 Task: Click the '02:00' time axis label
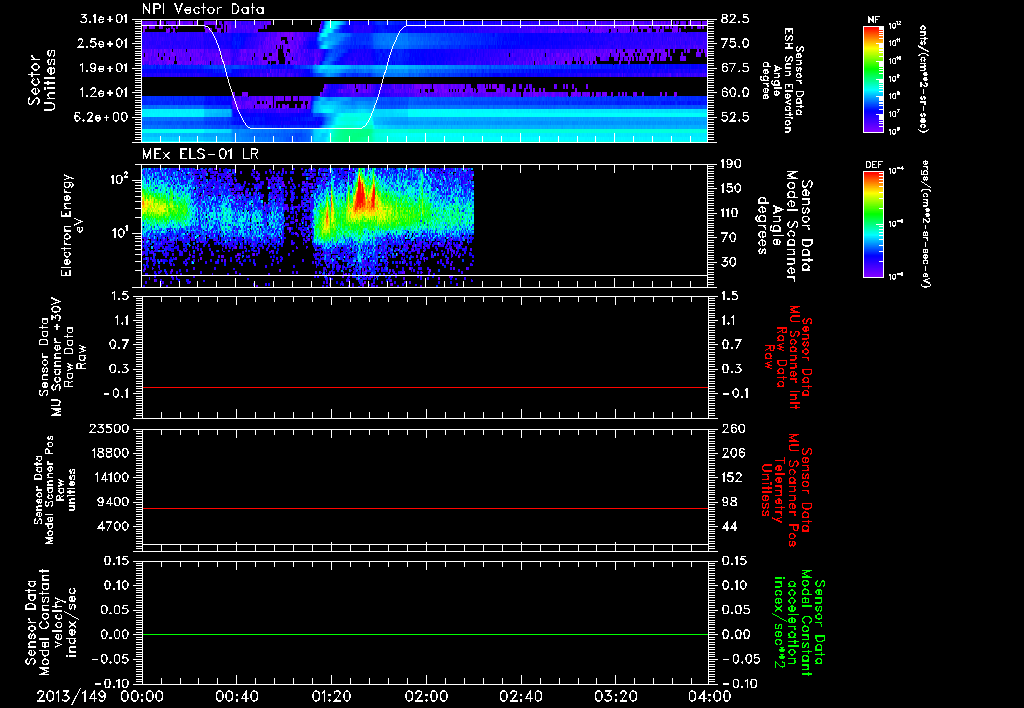(x=426, y=696)
